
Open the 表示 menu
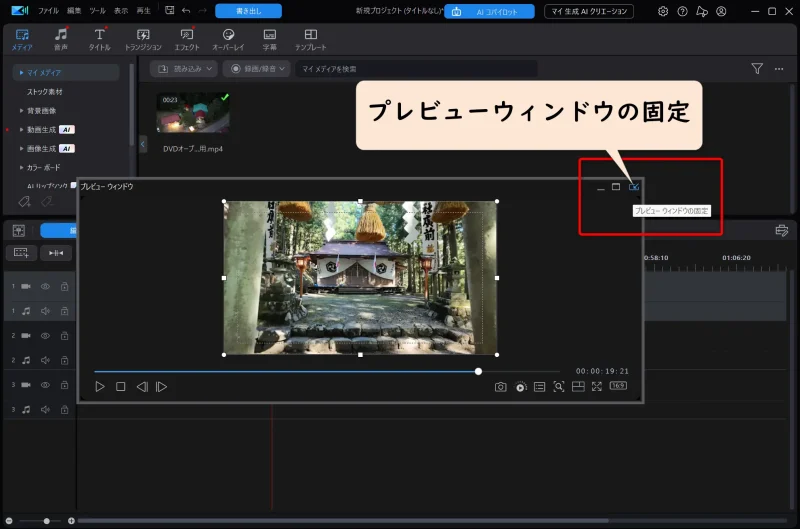121,11
